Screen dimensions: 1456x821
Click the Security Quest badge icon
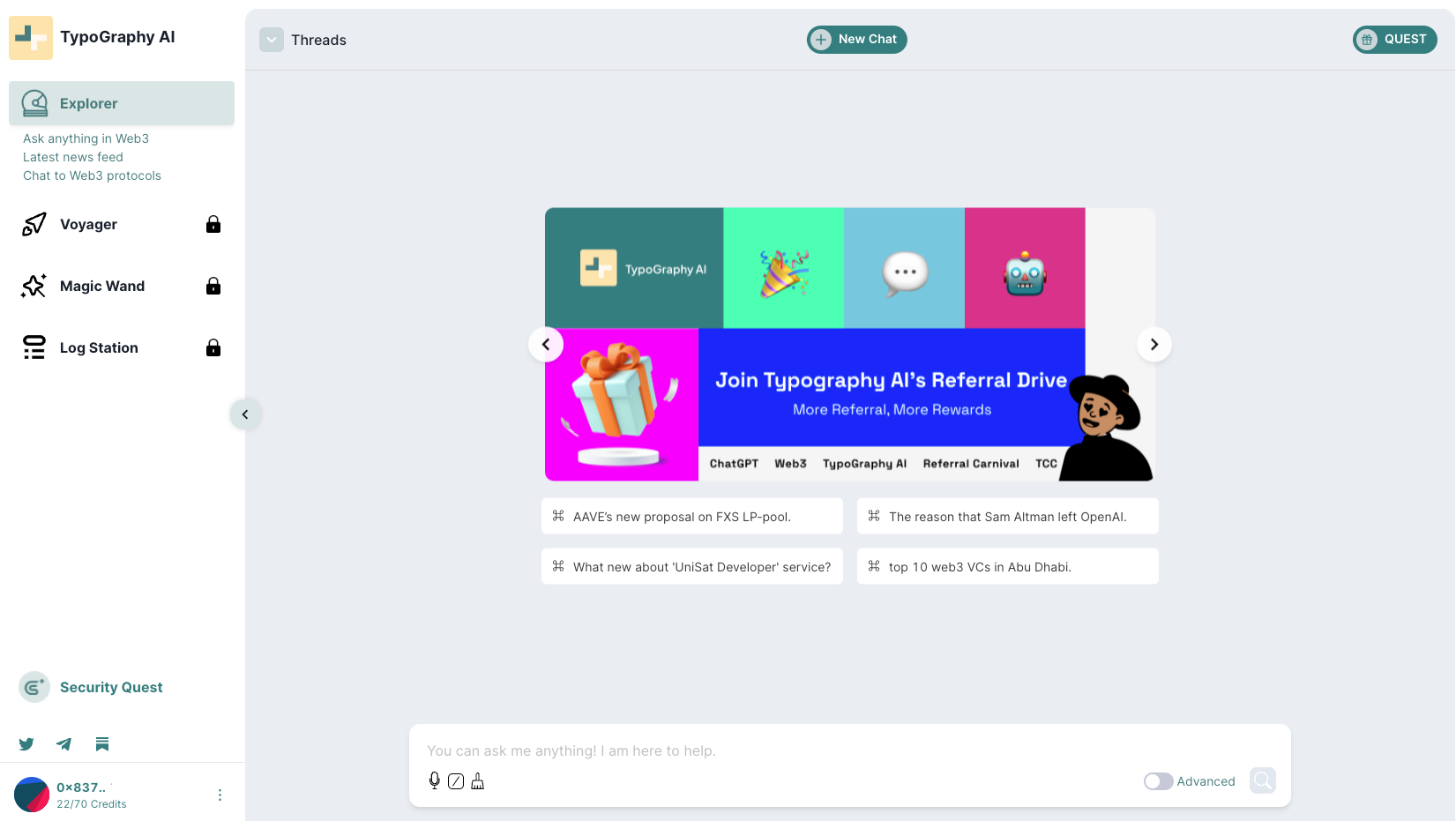click(34, 687)
